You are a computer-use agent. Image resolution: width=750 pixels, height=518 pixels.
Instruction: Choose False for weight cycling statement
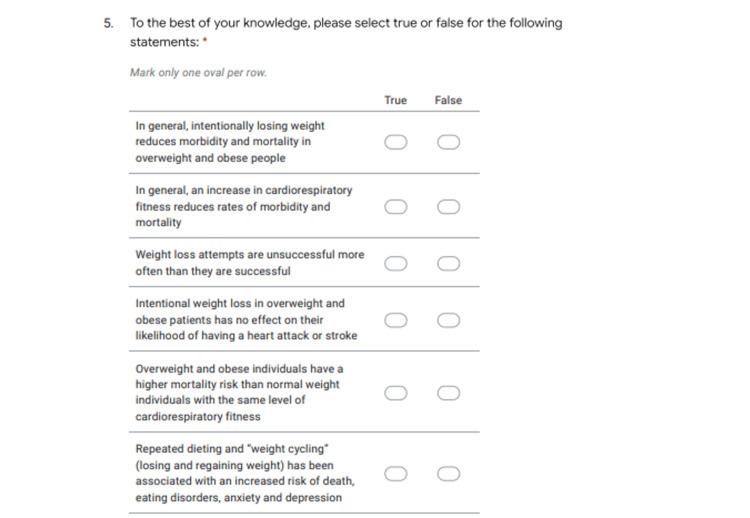tap(448, 474)
